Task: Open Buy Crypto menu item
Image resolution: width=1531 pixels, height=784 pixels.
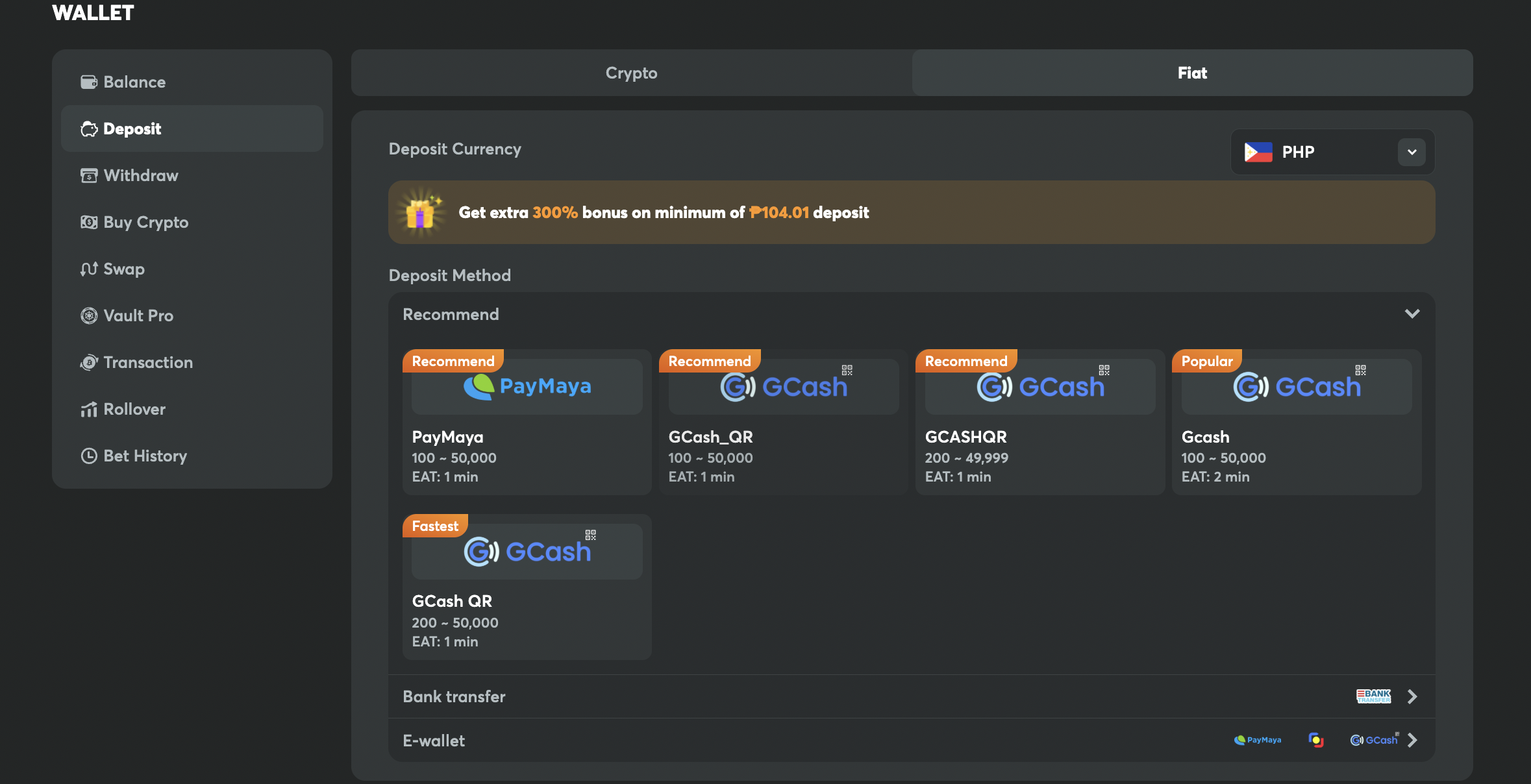Action: [x=192, y=222]
